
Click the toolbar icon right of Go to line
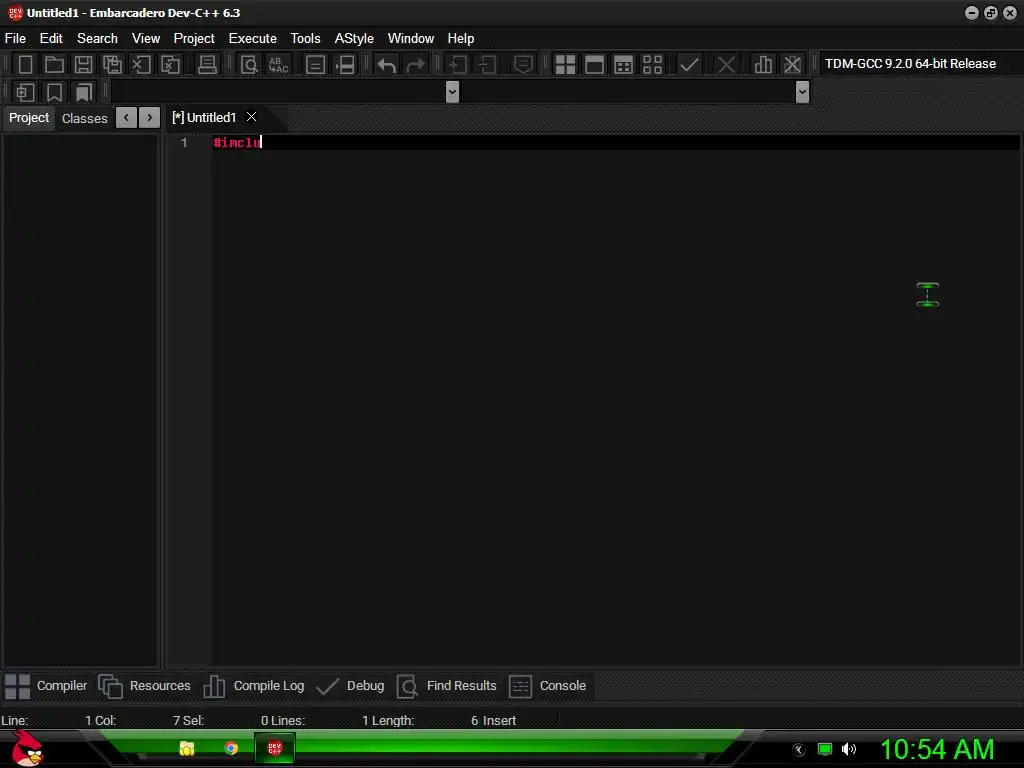(345, 64)
